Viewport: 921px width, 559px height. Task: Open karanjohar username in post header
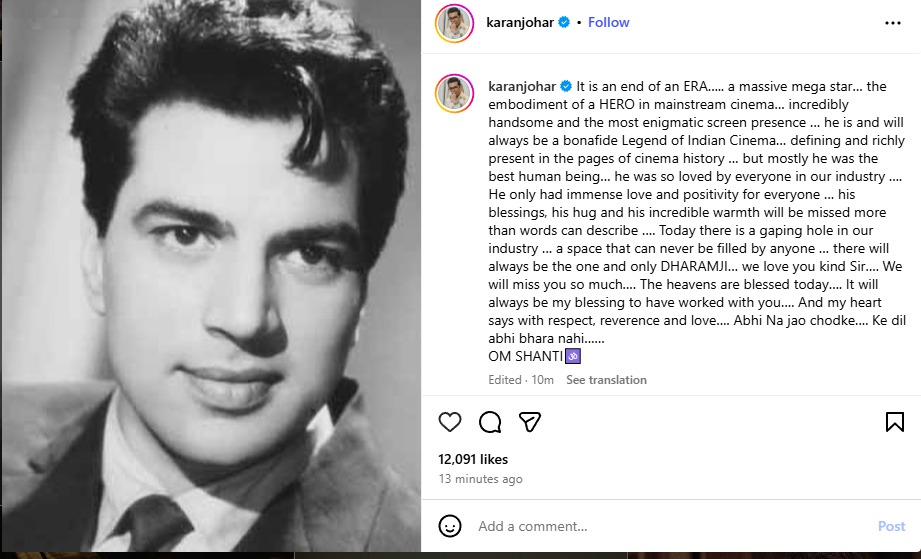coord(520,22)
